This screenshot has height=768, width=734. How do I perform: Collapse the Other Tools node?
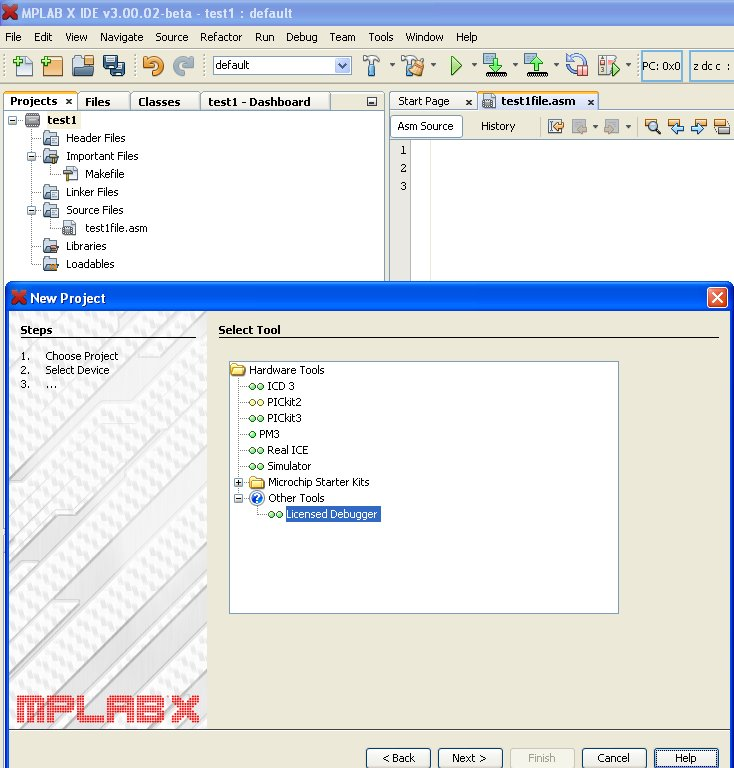[x=238, y=498]
